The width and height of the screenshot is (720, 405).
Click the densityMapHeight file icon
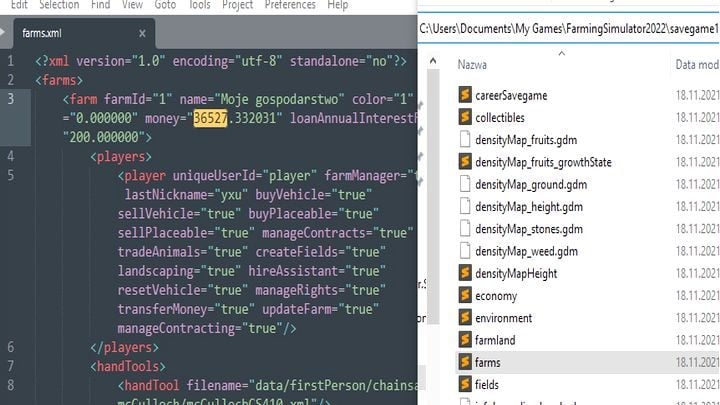(x=465, y=273)
